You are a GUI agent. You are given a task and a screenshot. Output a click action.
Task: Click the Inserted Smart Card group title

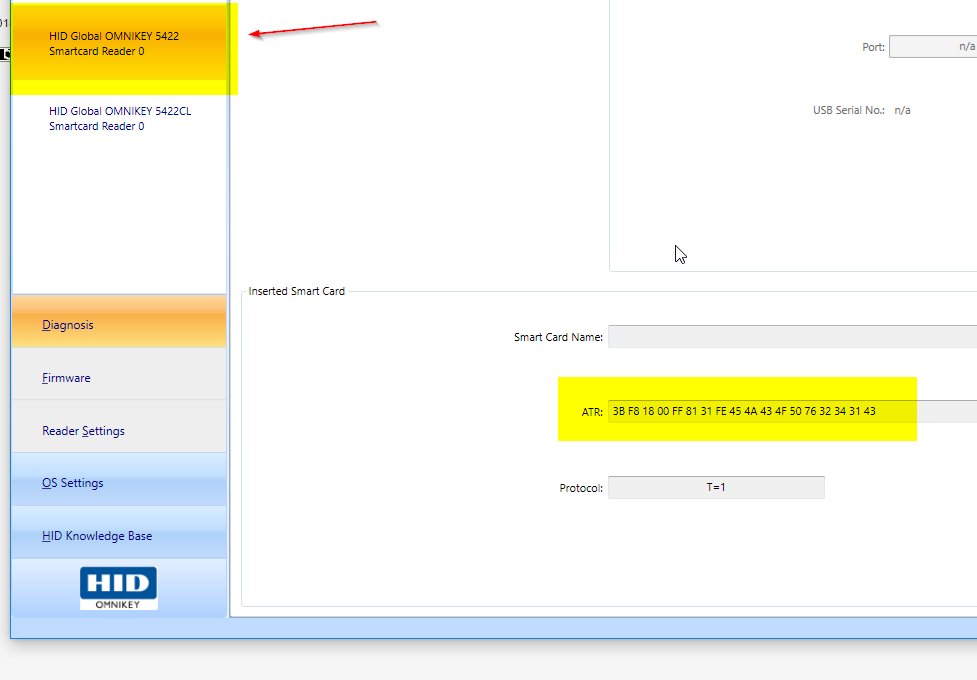click(296, 291)
